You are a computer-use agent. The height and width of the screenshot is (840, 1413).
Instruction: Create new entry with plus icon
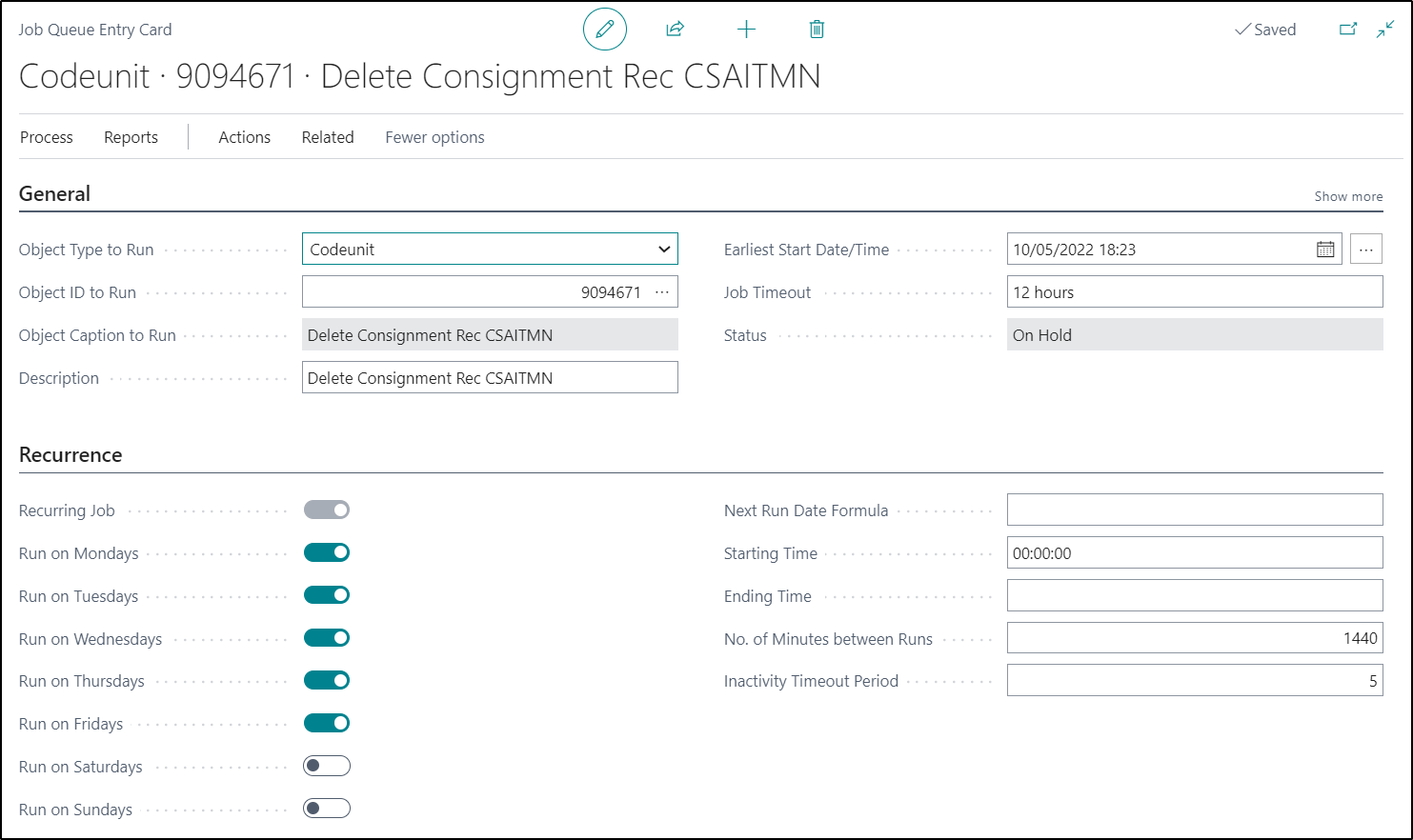click(746, 30)
